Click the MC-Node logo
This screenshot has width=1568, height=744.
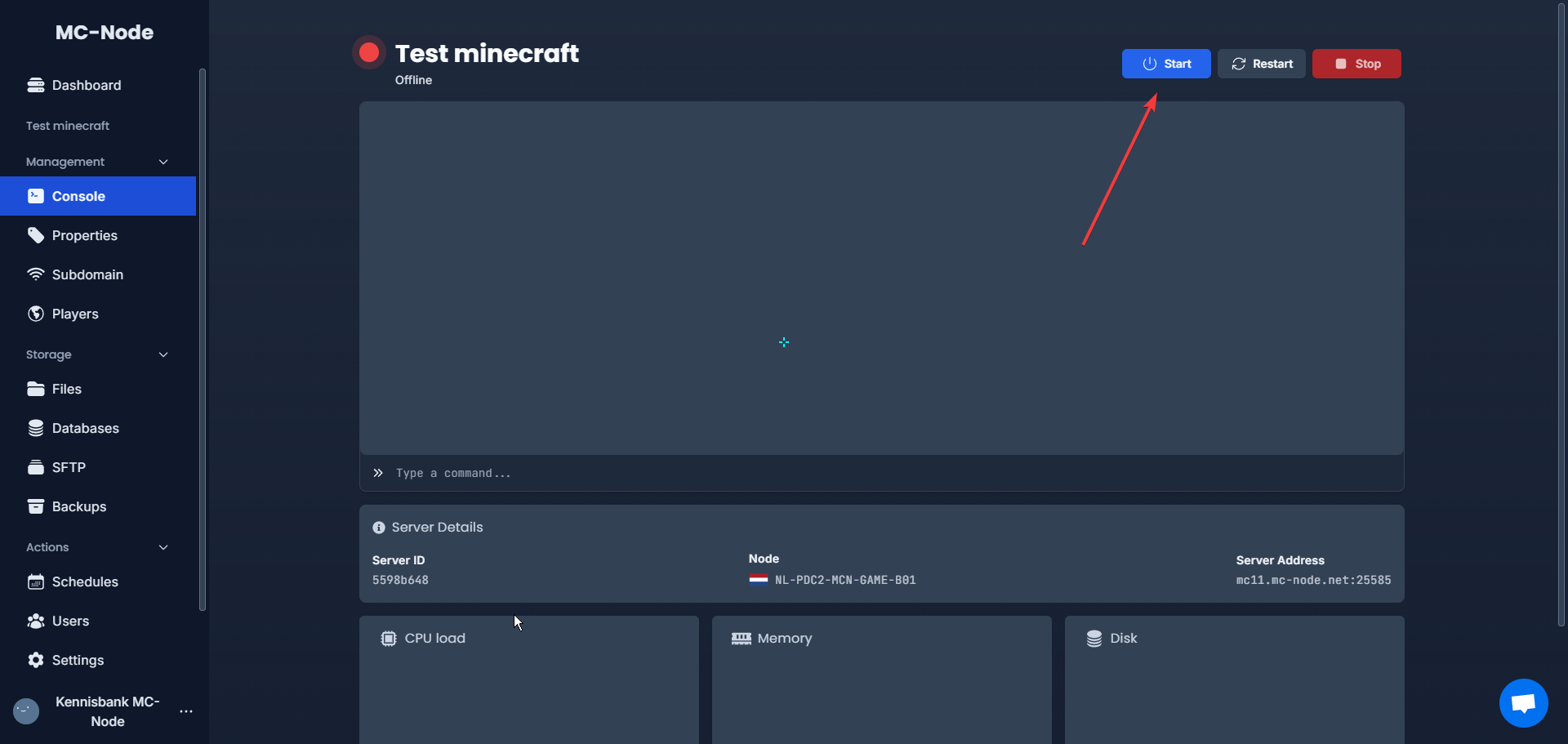point(105,33)
